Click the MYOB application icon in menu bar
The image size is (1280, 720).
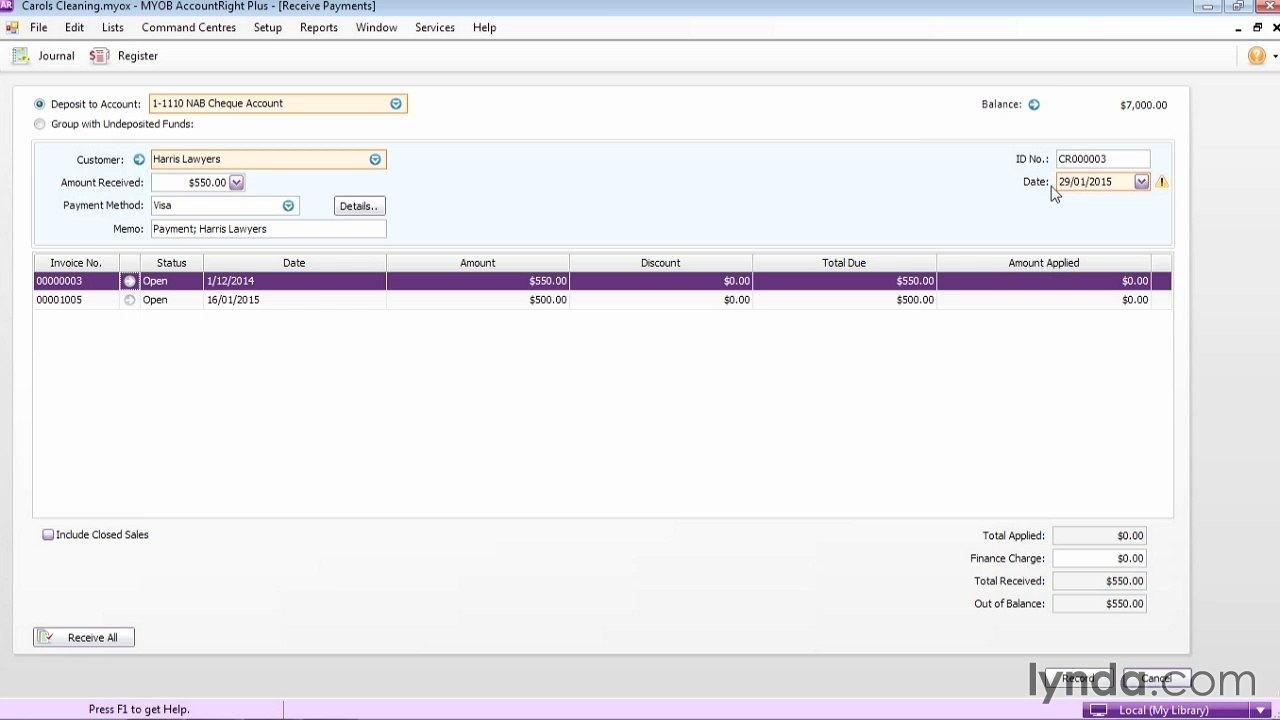click(x=12, y=28)
